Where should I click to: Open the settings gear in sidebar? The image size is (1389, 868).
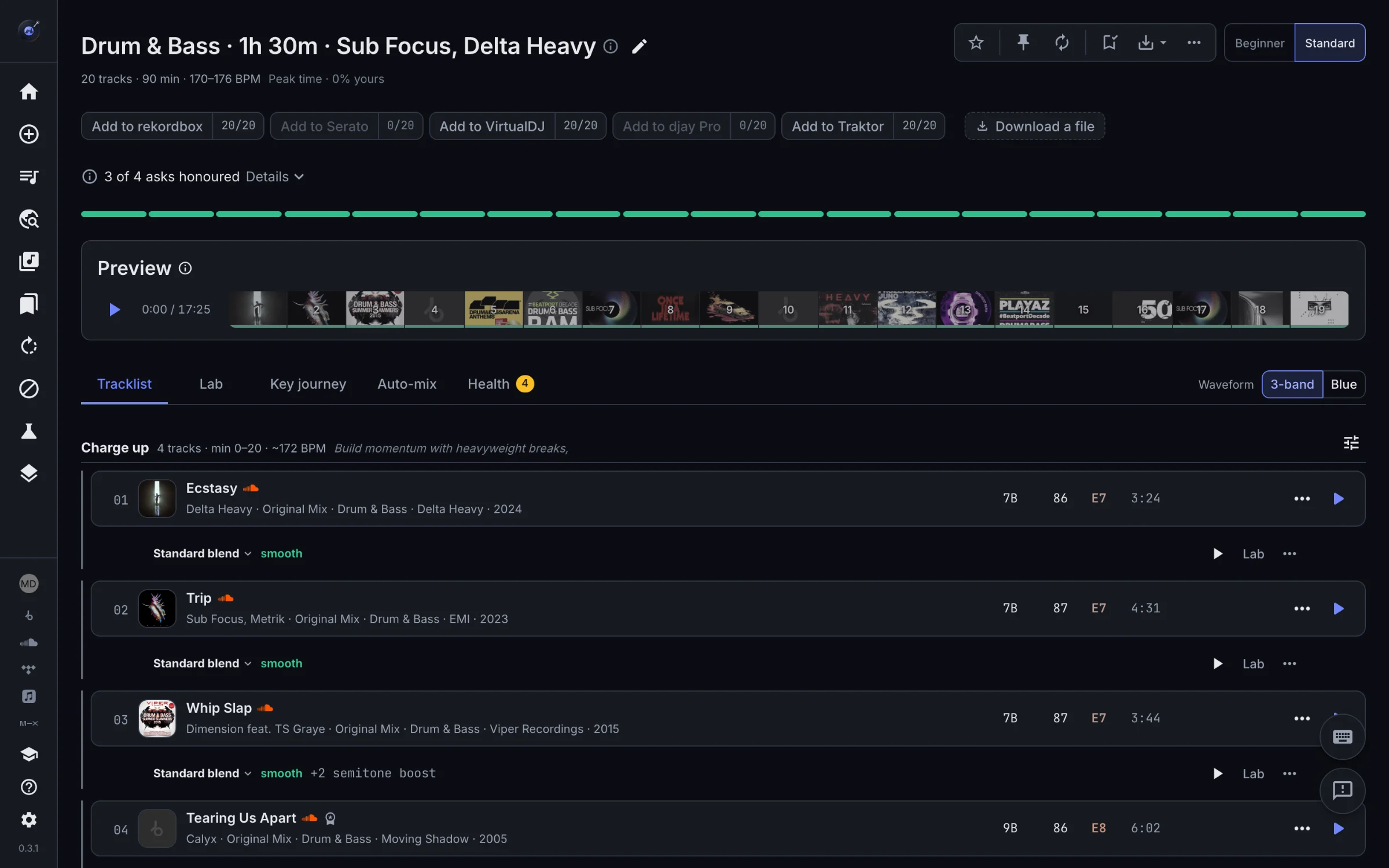28,819
